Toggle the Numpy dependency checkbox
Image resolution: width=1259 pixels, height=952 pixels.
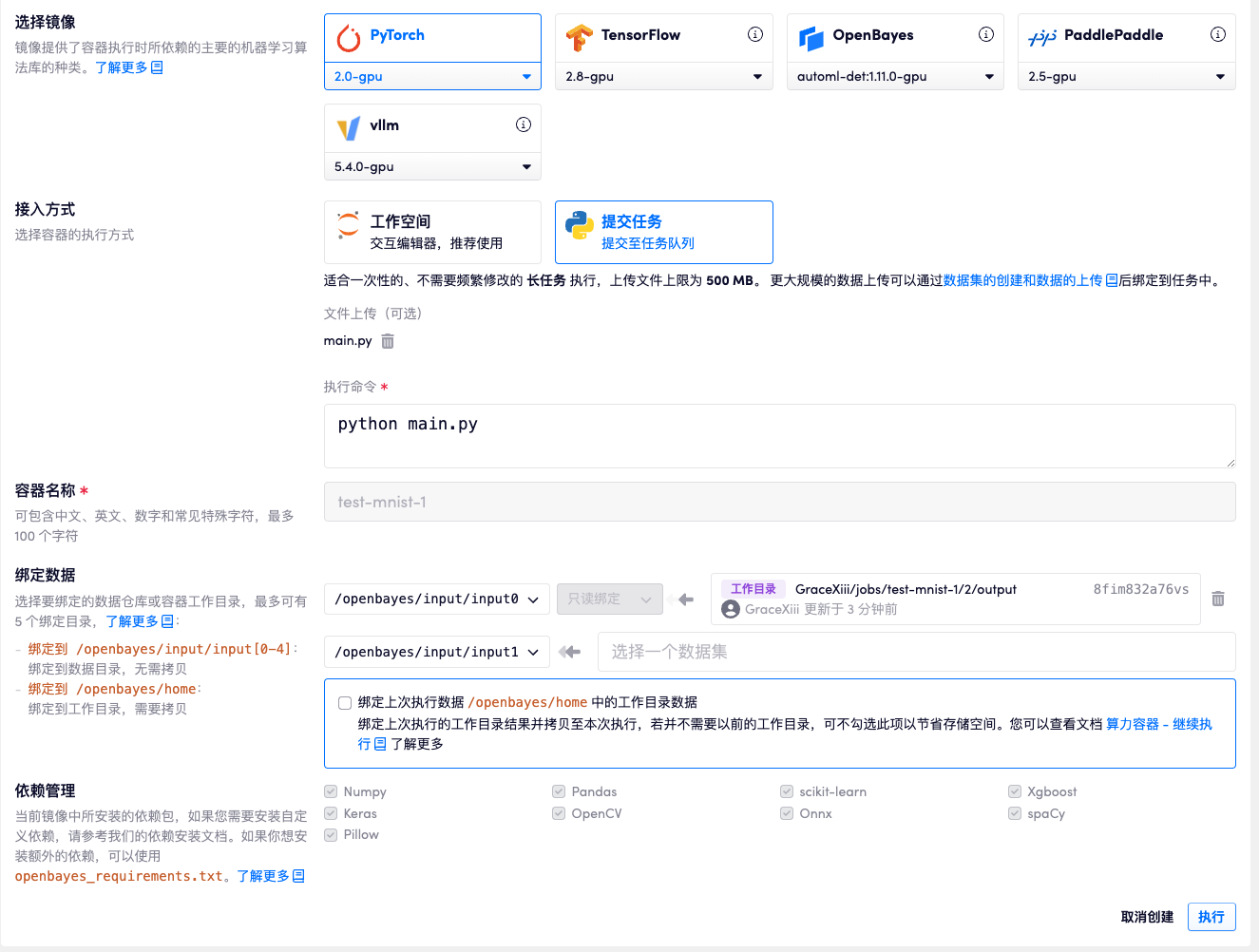pyautogui.click(x=331, y=790)
